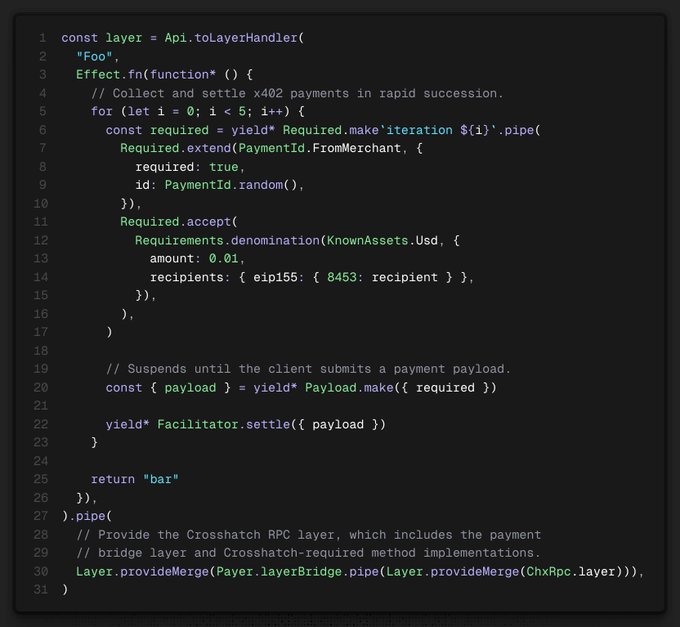This screenshot has width=680, height=627.
Task: Click 'PaymentId.random()' on line 9
Action: [231, 185]
